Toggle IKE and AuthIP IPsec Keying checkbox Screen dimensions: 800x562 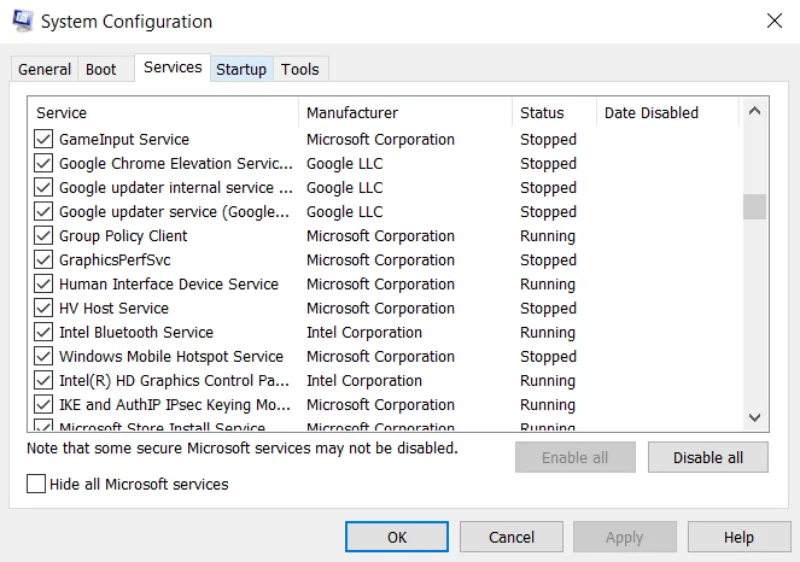click(43, 404)
